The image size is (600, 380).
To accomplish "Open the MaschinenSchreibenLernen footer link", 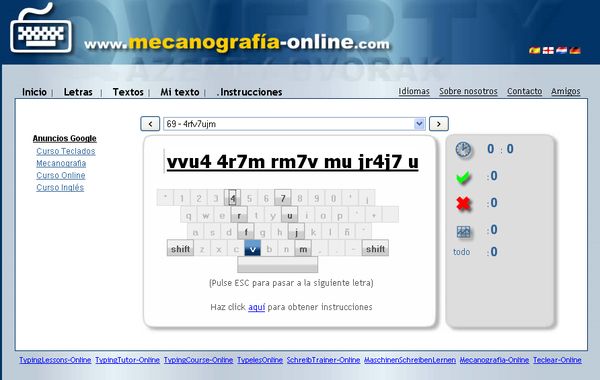I will [x=410, y=360].
